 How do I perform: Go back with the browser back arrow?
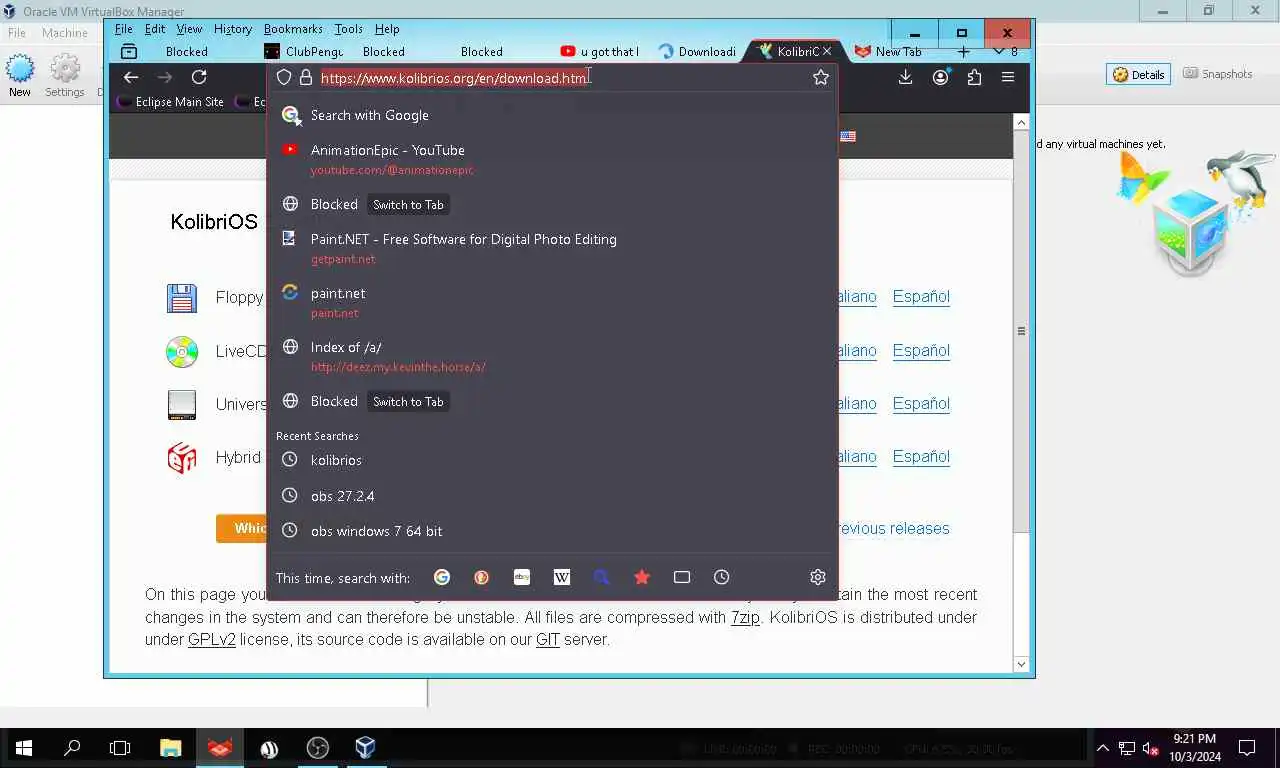pos(131,77)
